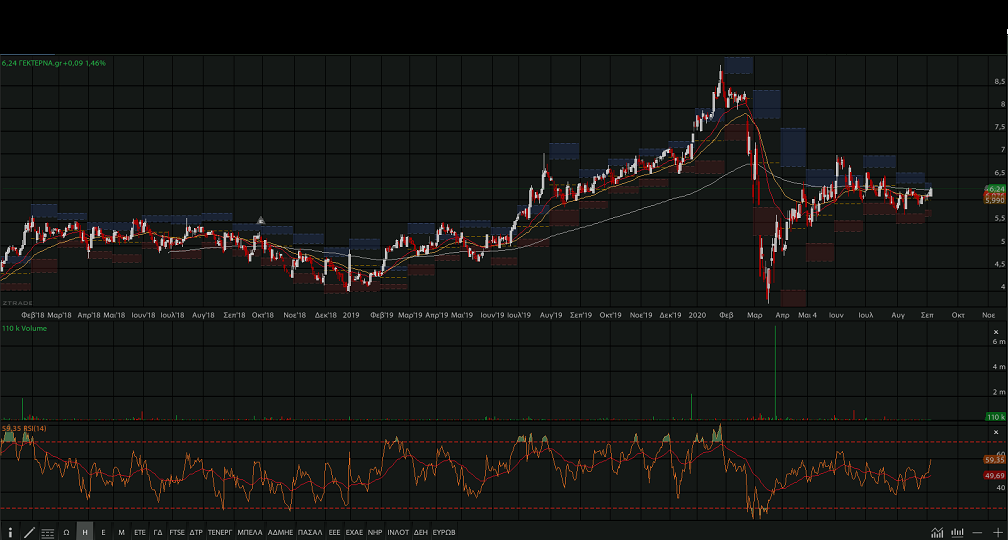Click the ΓΕΚΤΕΡΝΑ.gr symbol label
This screenshot has width=1008, height=540.
(48, 63)
